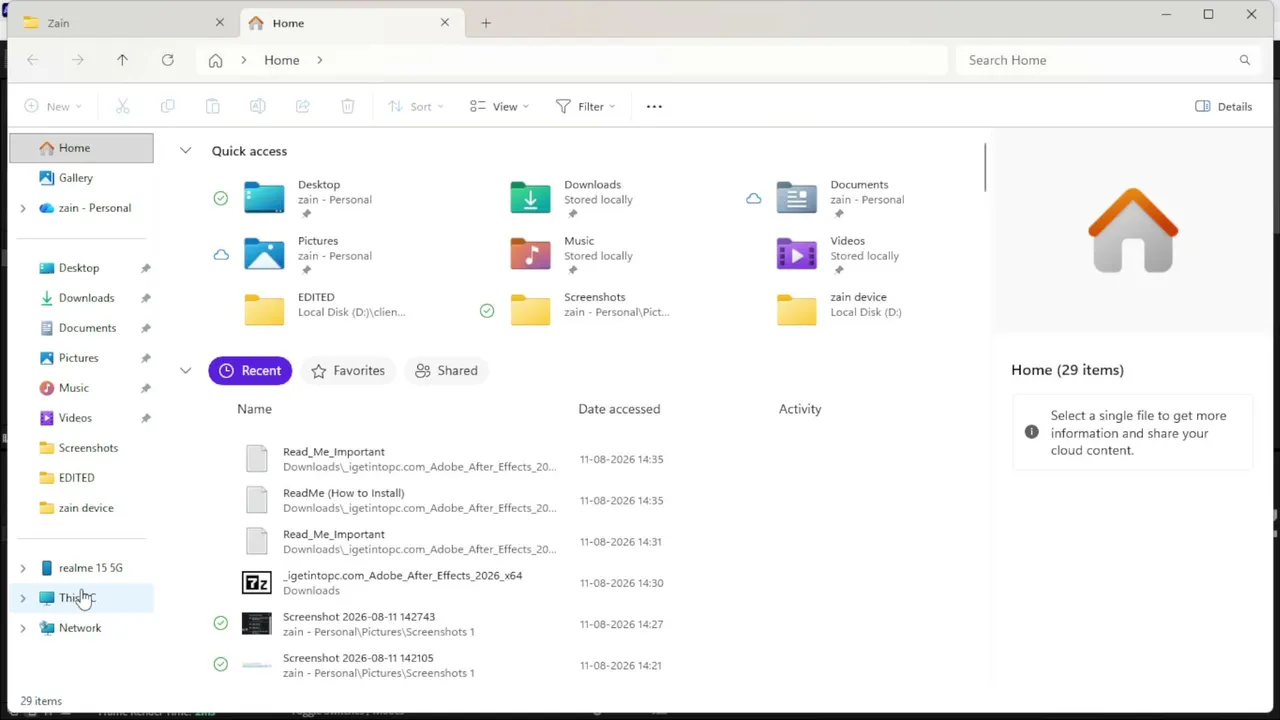
Task: Click the search magnifier icon
Action: (x=1245, y=60)
